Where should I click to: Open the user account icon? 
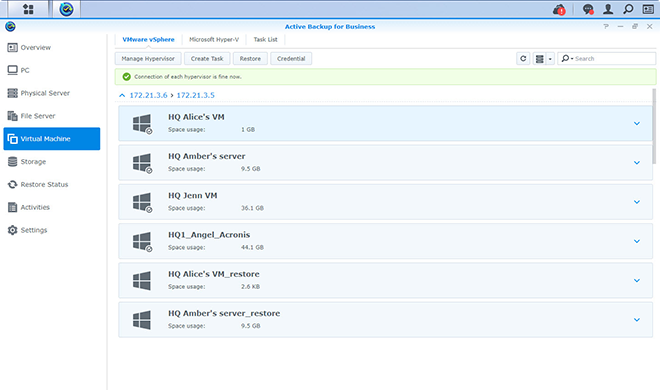[x=608, y=9]
